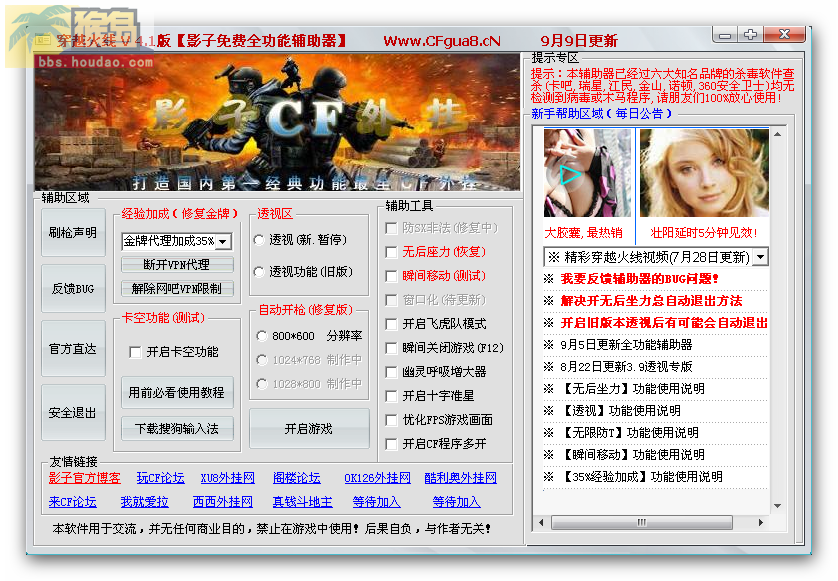
Task: Click the first 等待加入 link after 真钱斗地主
Action: [x=376, y=502]
